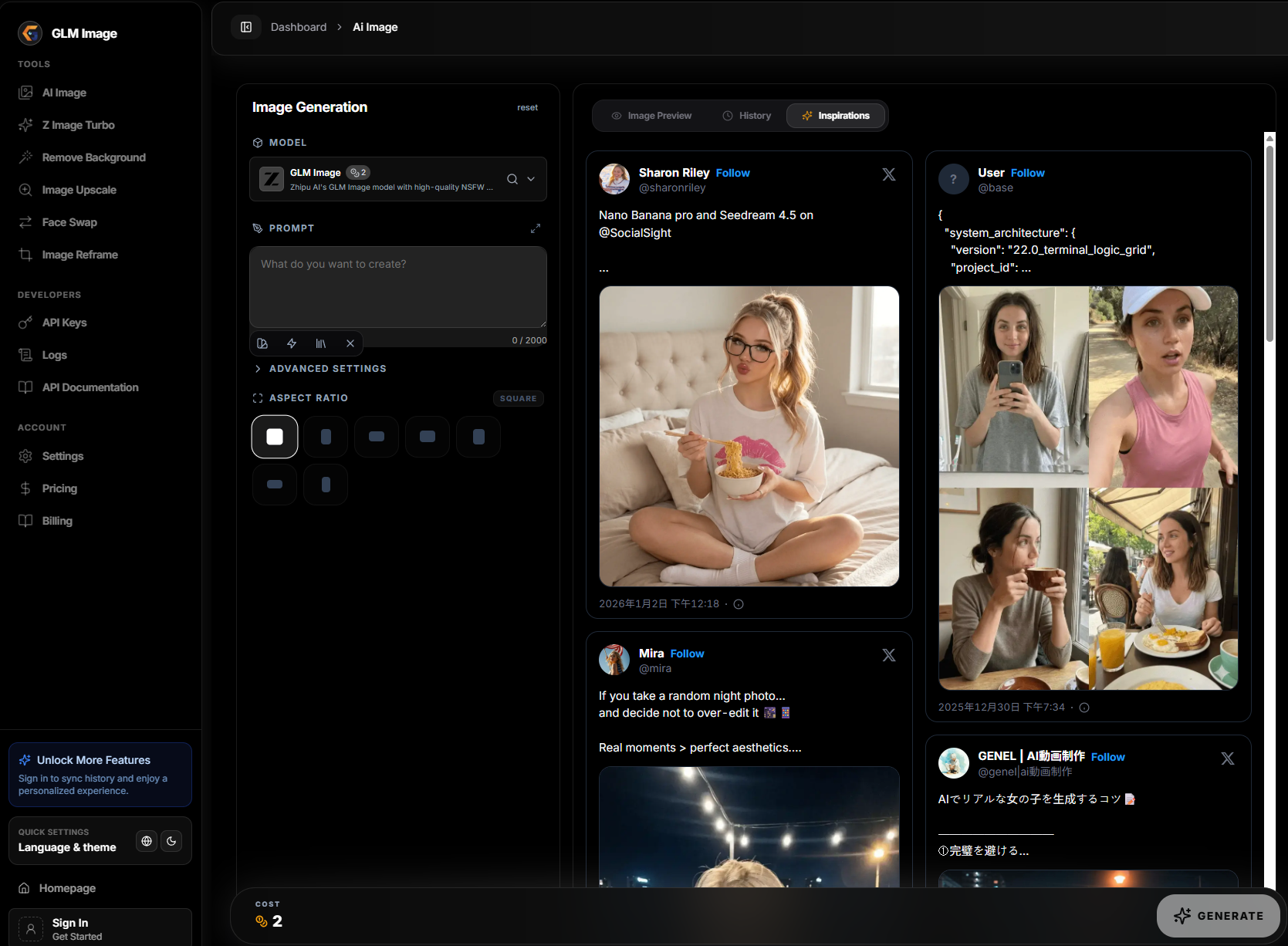
Task: Clear the prompt with the X icon
Action: [350, 343]
